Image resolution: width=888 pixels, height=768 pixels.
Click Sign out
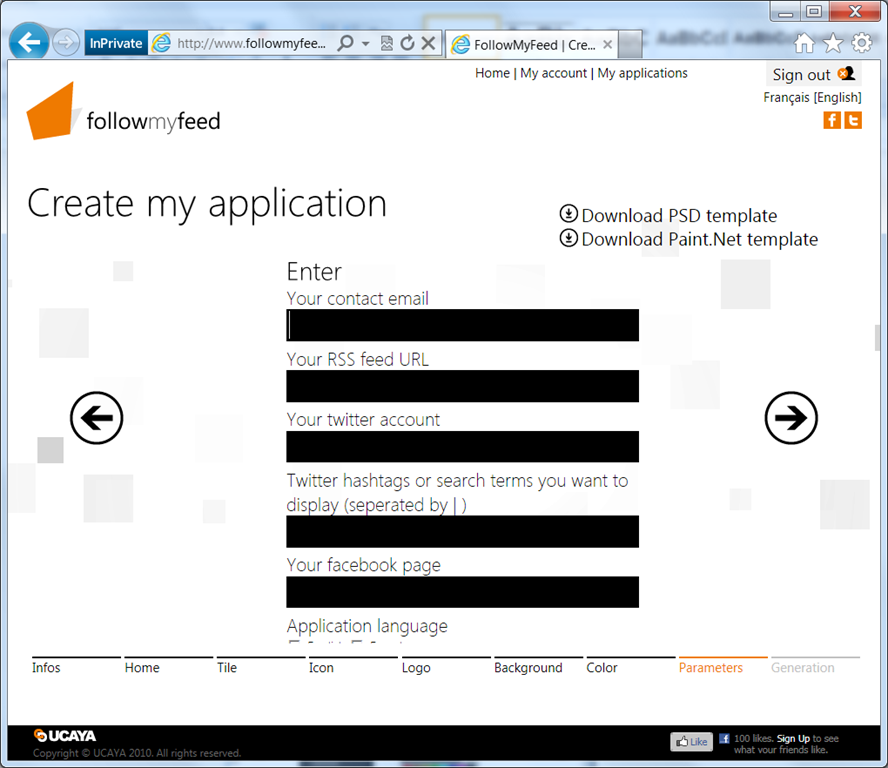(801, 75)
